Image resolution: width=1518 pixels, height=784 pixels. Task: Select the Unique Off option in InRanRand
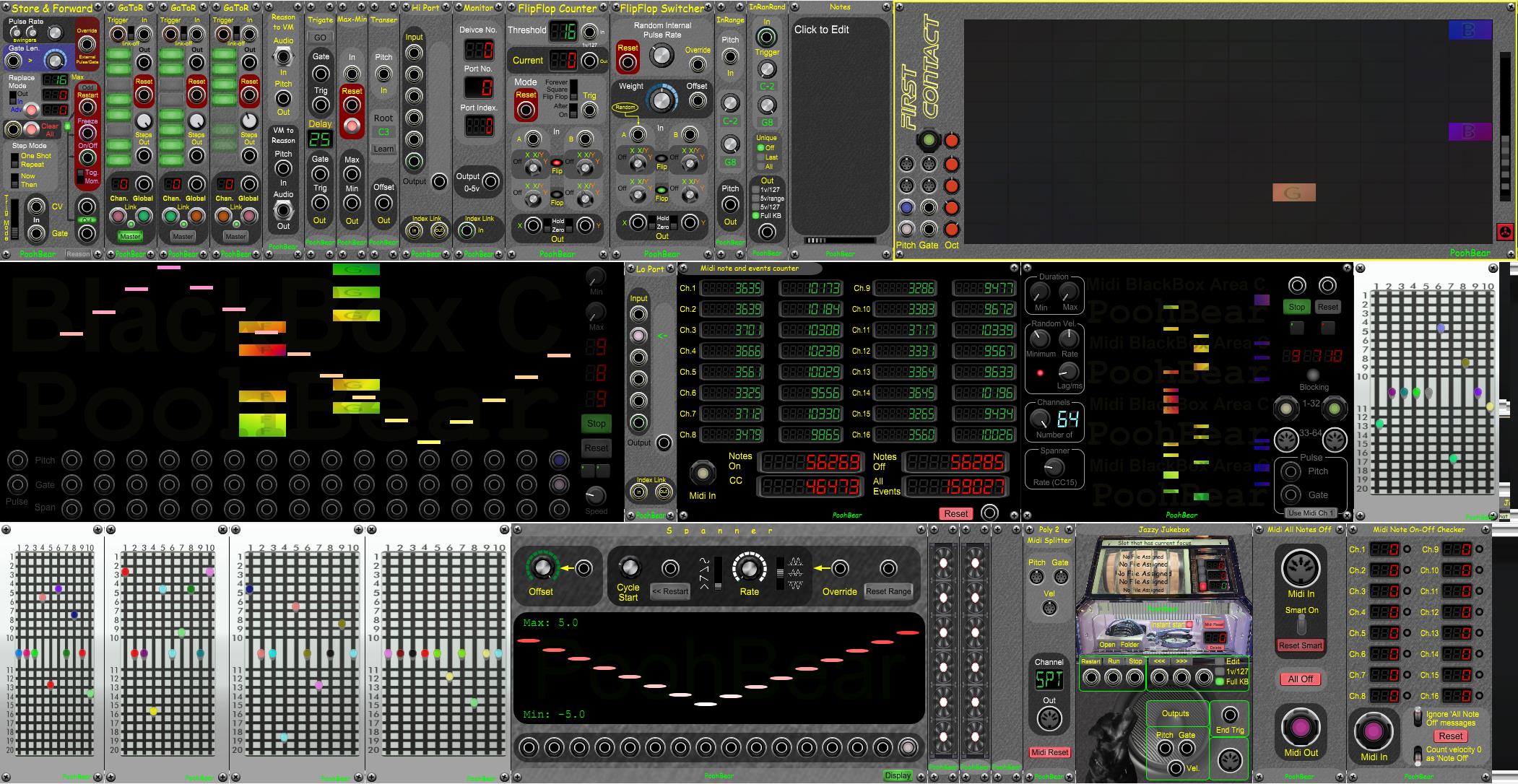tap(760, 148)
